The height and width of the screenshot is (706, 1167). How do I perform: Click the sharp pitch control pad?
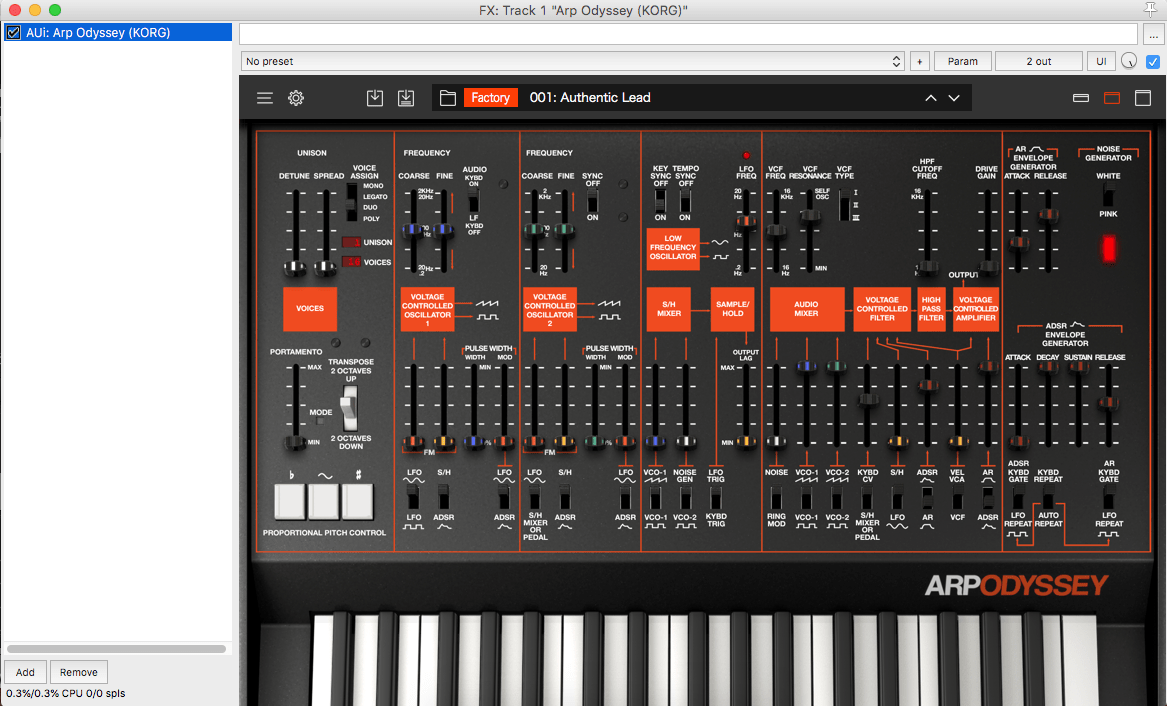(x=357, y=501)
